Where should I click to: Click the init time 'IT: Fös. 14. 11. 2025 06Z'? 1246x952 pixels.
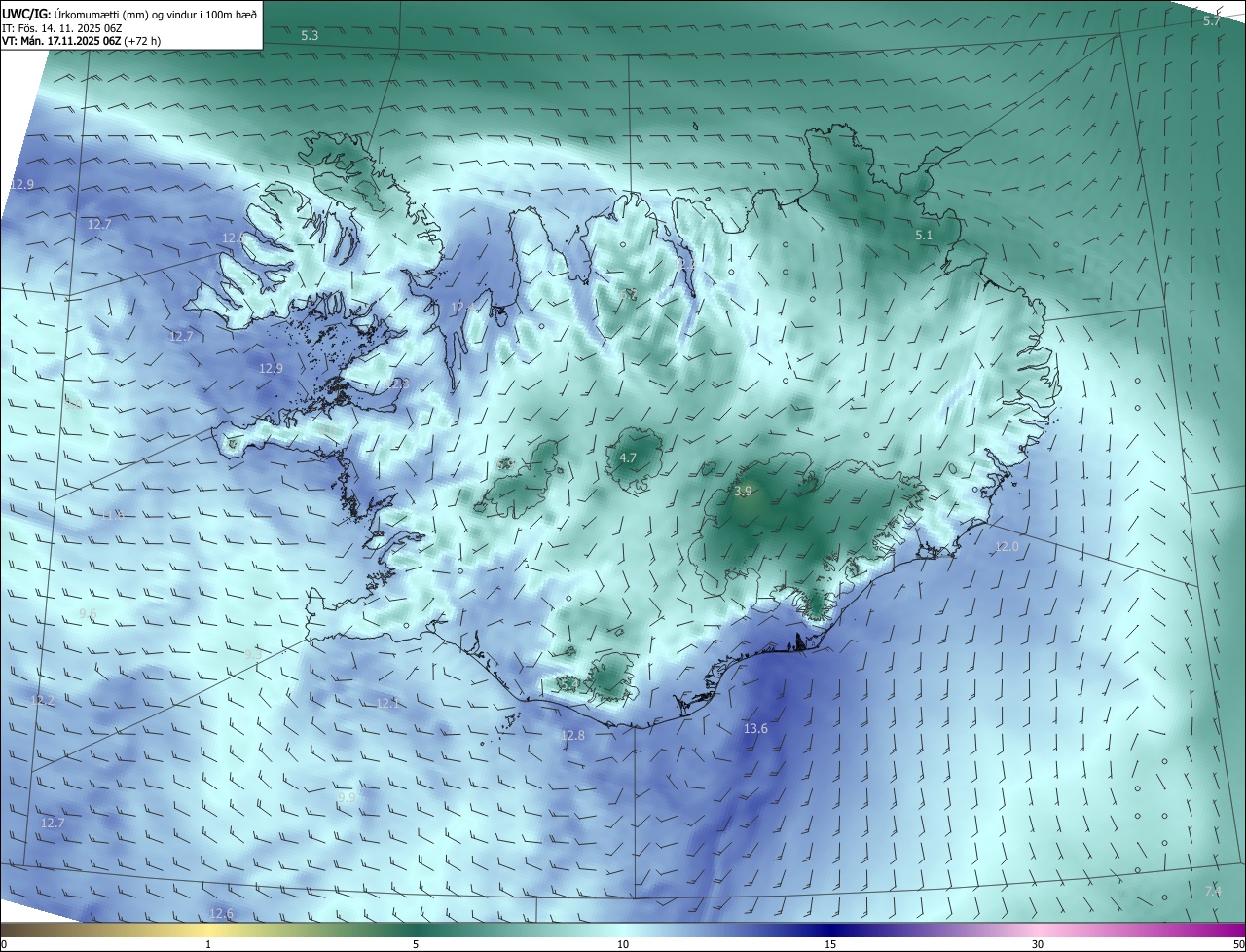pos(61,28)
